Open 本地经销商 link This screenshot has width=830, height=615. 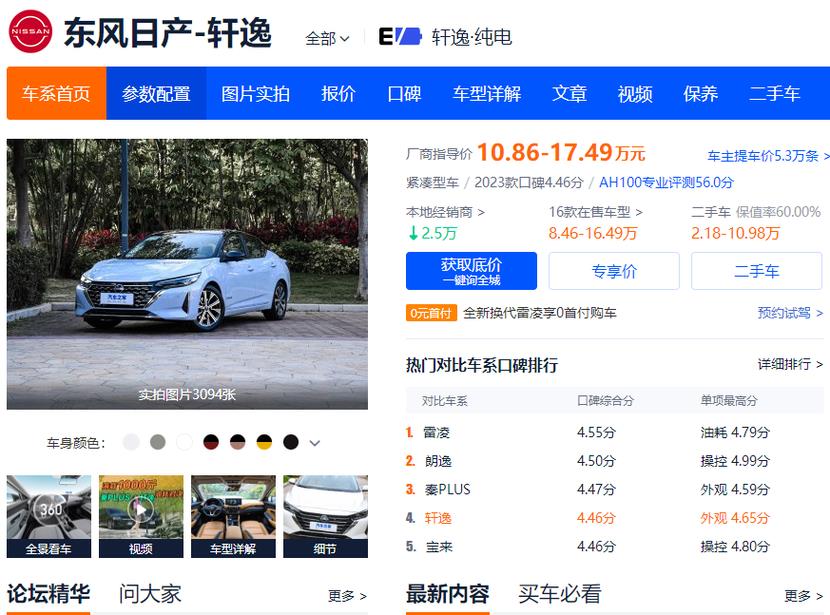[445, 212]
